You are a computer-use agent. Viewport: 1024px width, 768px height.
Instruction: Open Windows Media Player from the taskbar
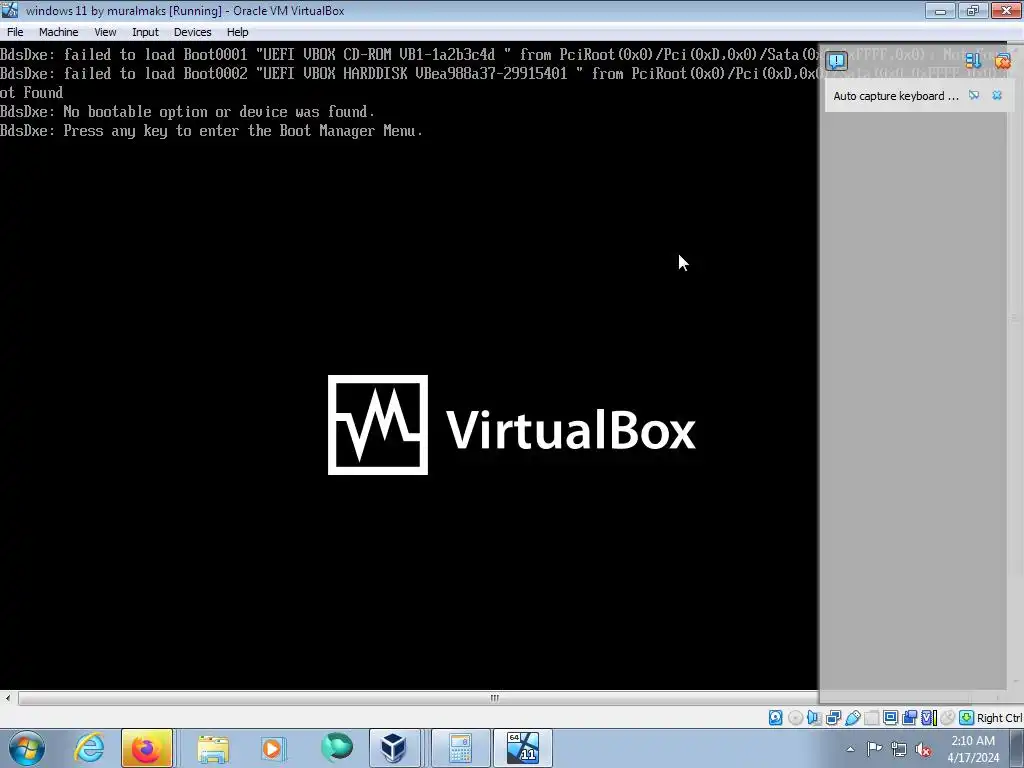[272, 748]
